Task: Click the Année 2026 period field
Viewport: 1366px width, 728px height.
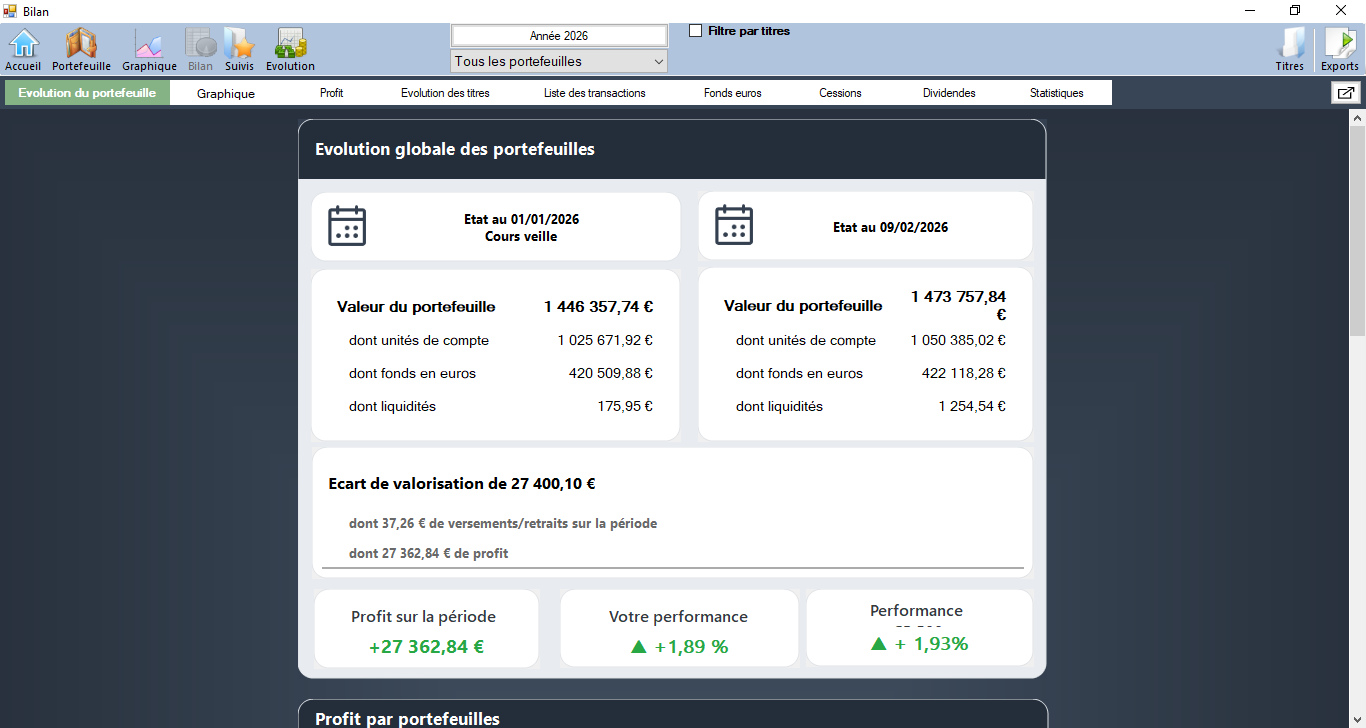Action: (559, 36)
